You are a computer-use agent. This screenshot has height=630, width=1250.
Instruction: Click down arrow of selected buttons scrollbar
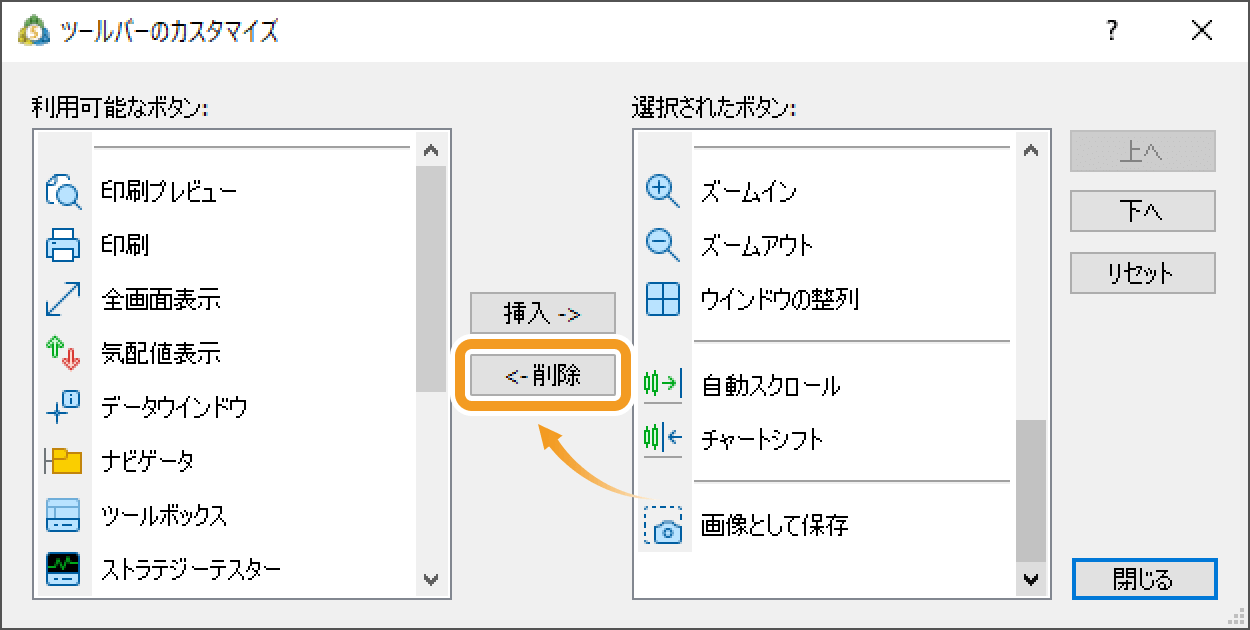tap(1031, 579)
